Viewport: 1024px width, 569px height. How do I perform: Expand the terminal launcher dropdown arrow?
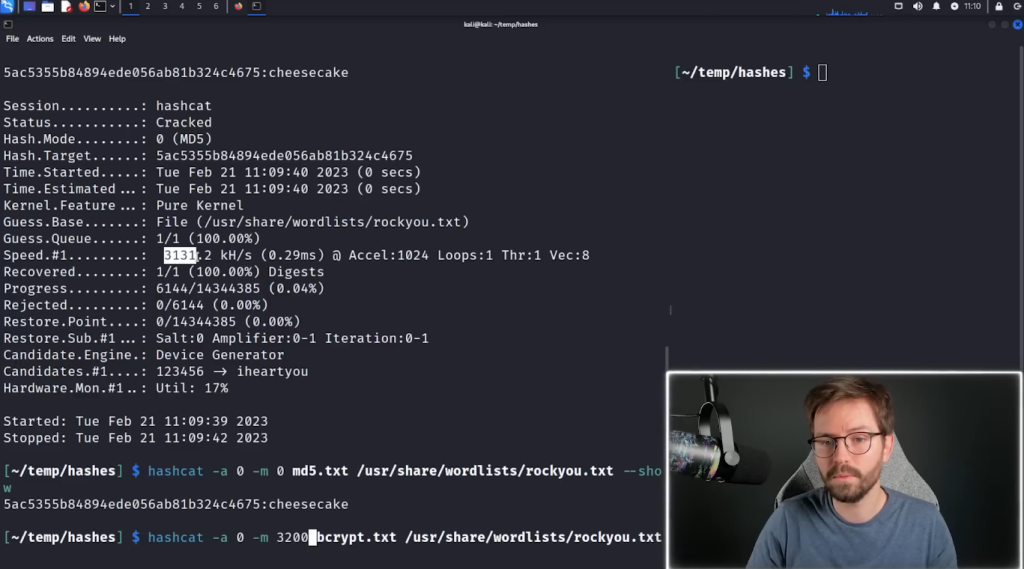(x=112, y=7)
